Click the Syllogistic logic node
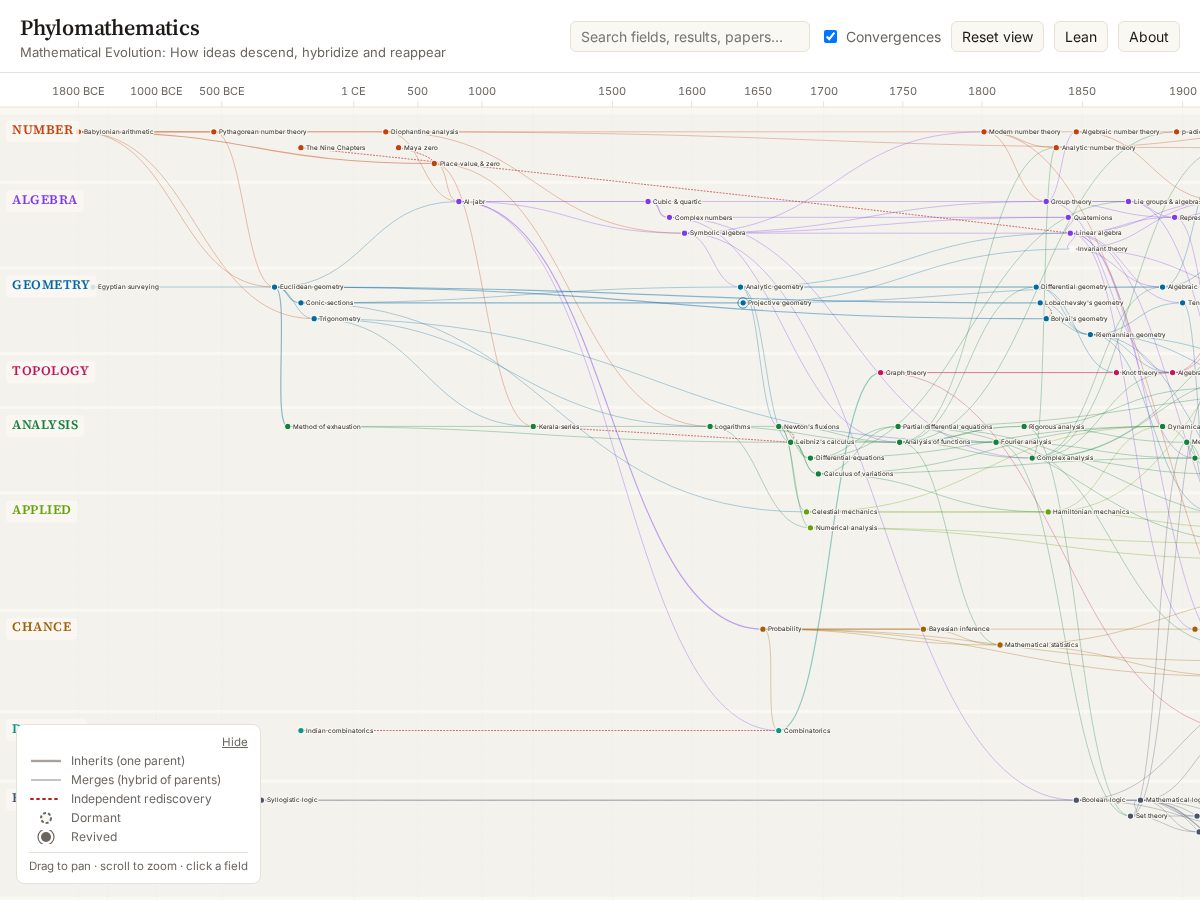The image size is (1200, 900). [x=262, y=800]
